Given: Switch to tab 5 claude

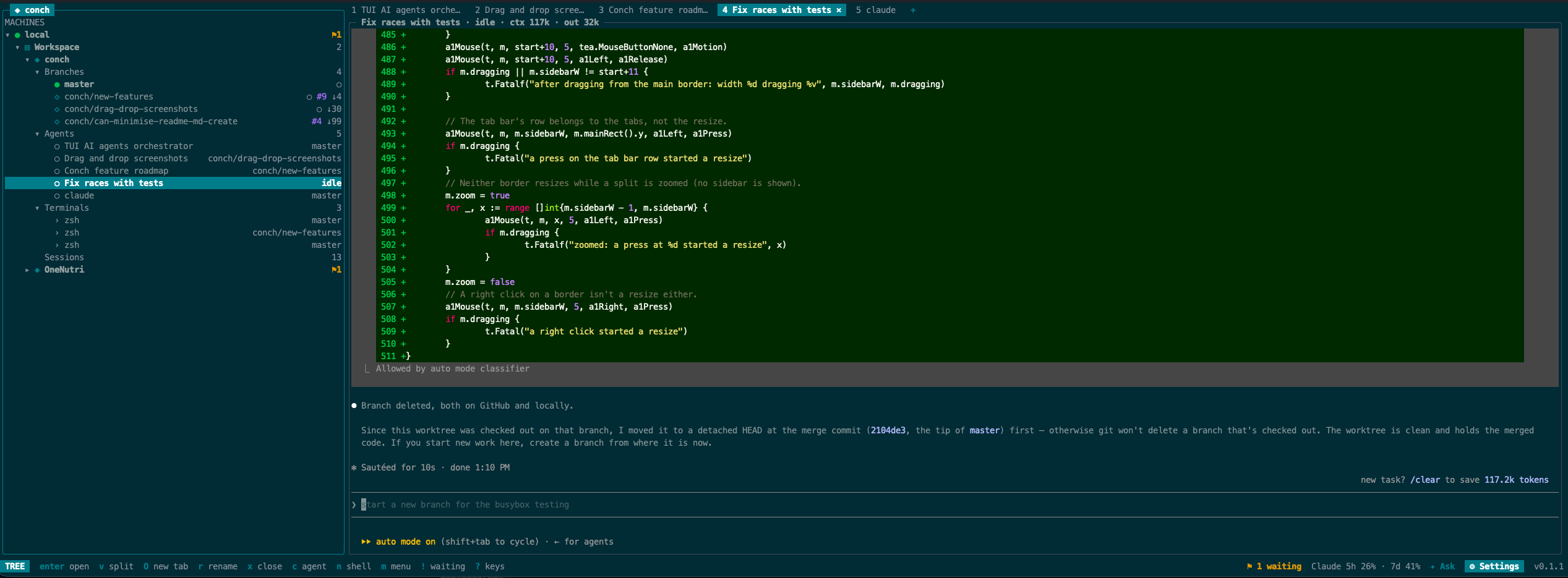Looking at the screenshot, I should pyautogui.click(x=876, y=10).
